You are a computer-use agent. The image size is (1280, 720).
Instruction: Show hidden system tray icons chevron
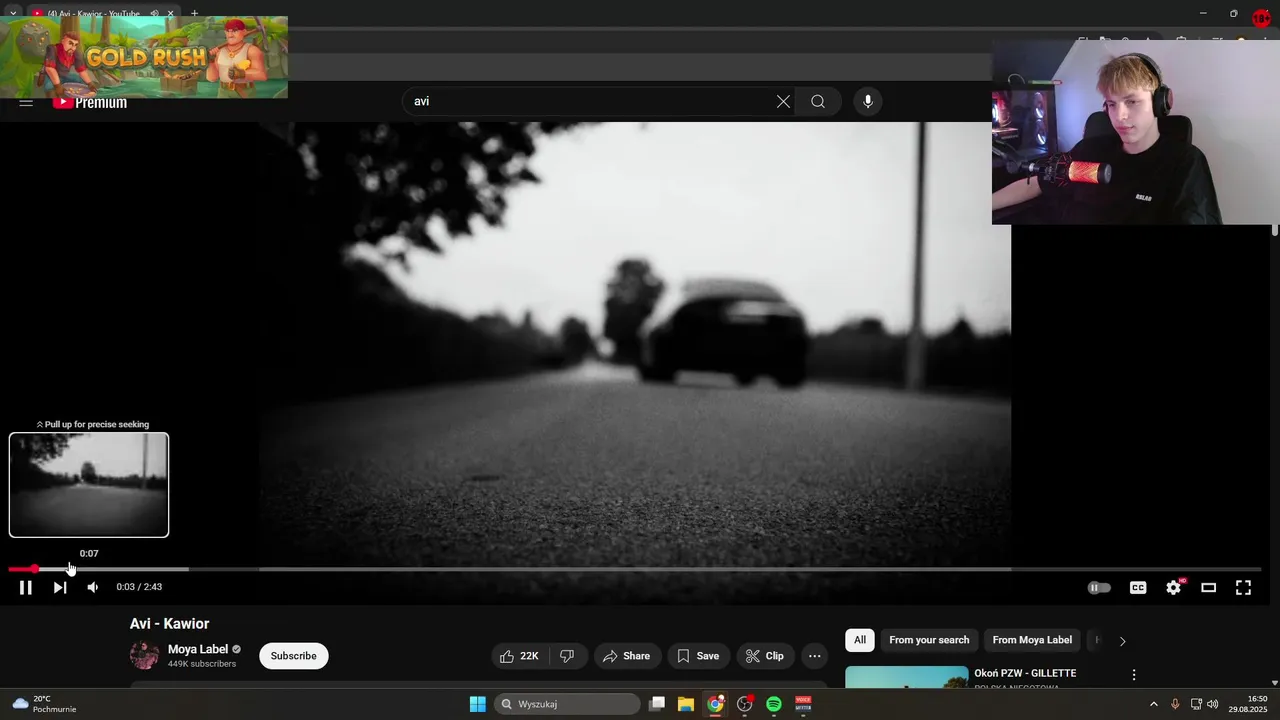click(x=1153, y=704)
